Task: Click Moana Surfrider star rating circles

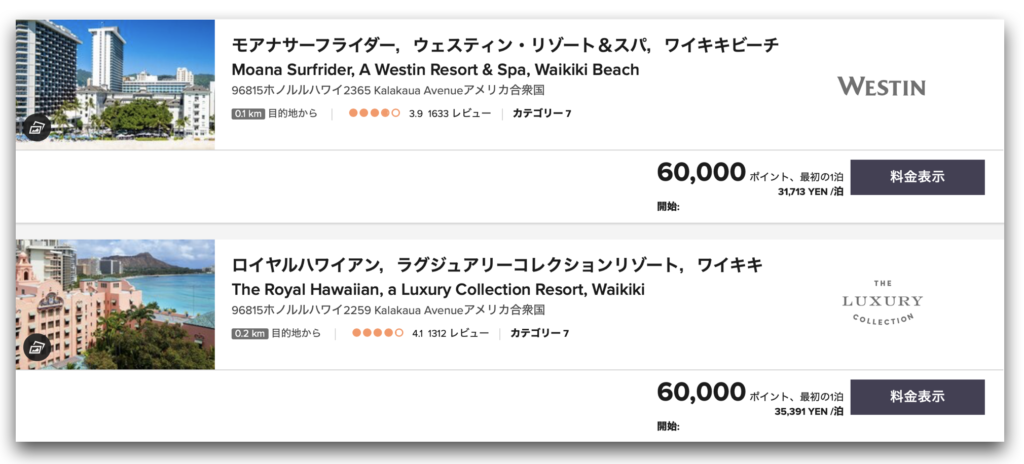Action: point(374,113)
